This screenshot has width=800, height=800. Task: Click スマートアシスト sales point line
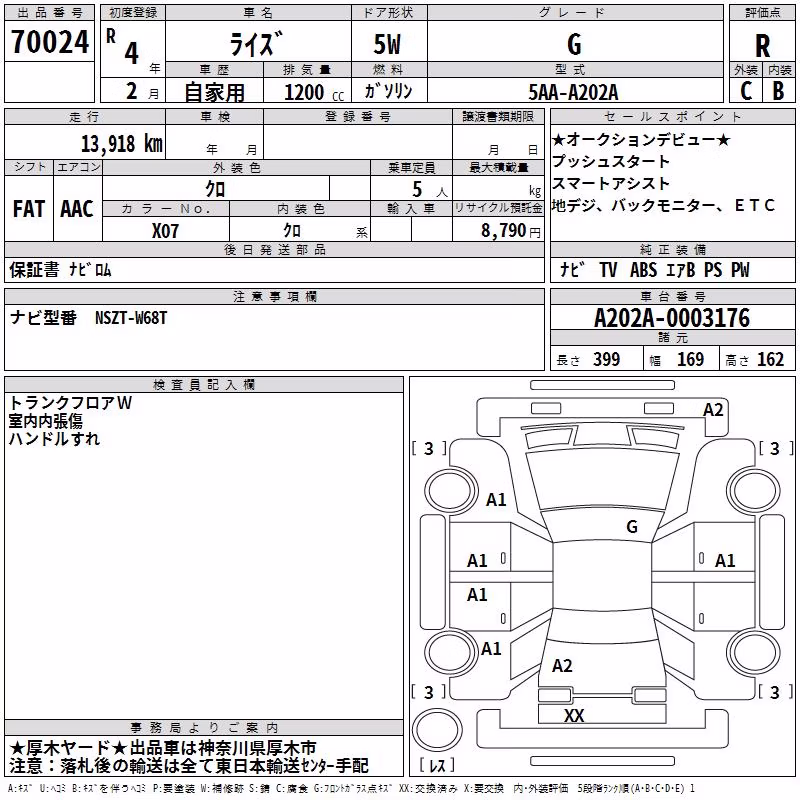coord(611,183)
